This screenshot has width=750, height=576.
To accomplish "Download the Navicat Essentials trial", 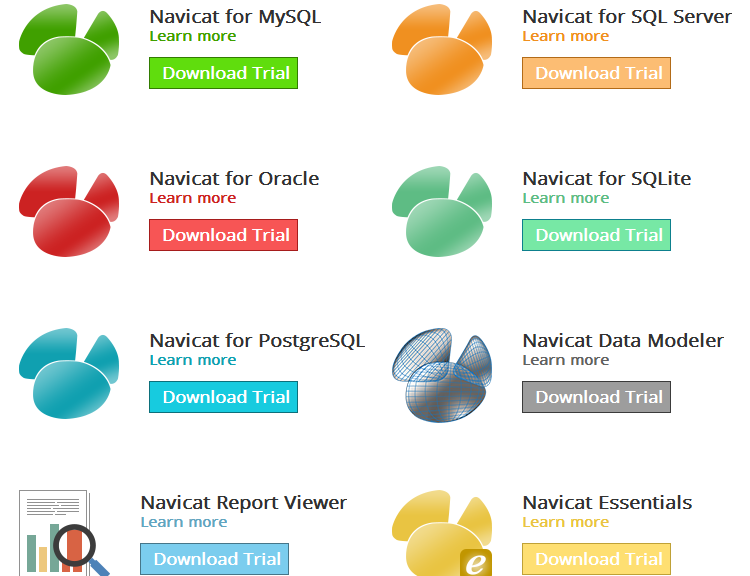I will pos(596,559).
